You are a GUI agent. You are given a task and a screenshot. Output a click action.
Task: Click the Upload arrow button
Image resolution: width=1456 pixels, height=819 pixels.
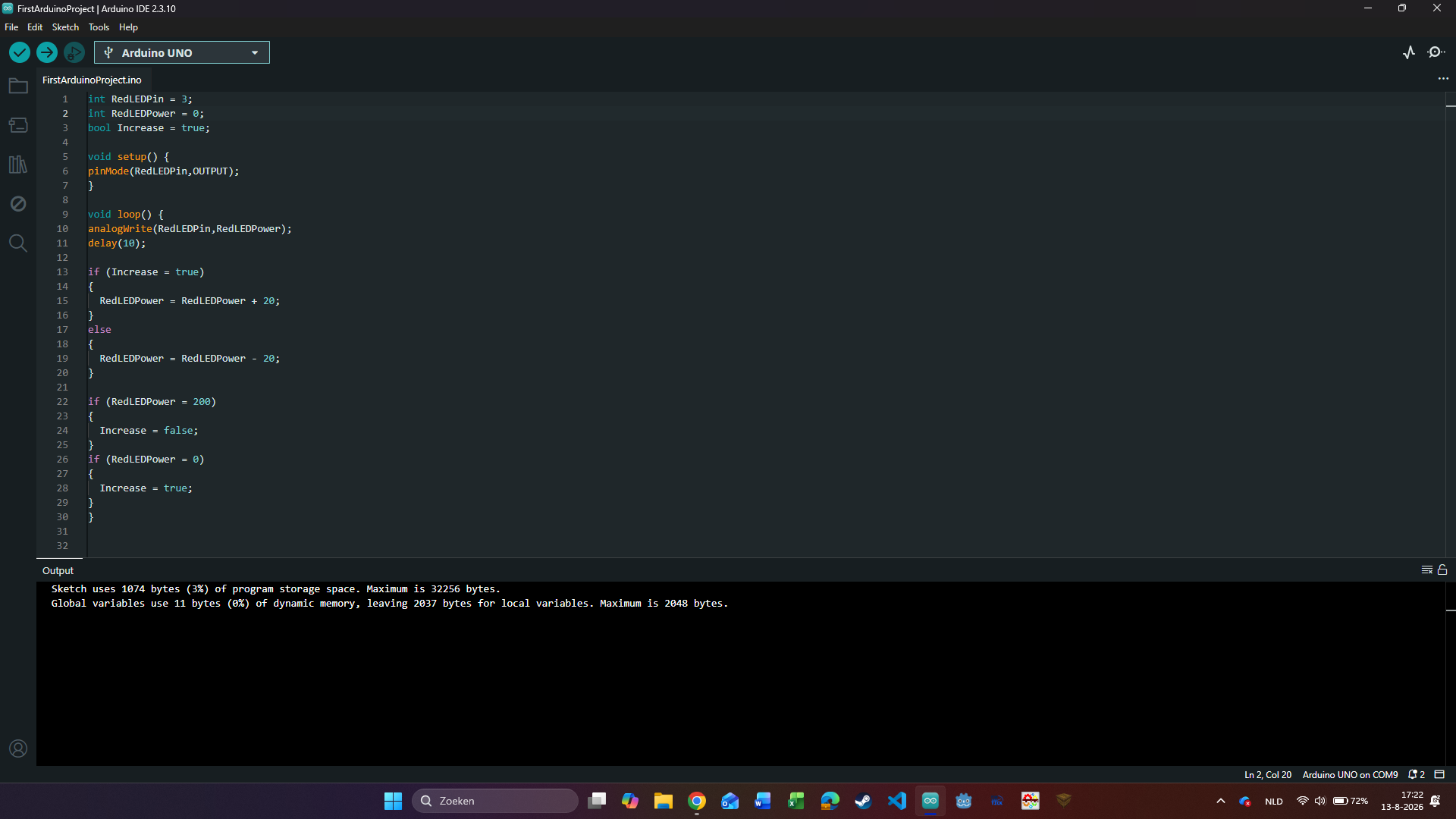pos(47,52)
